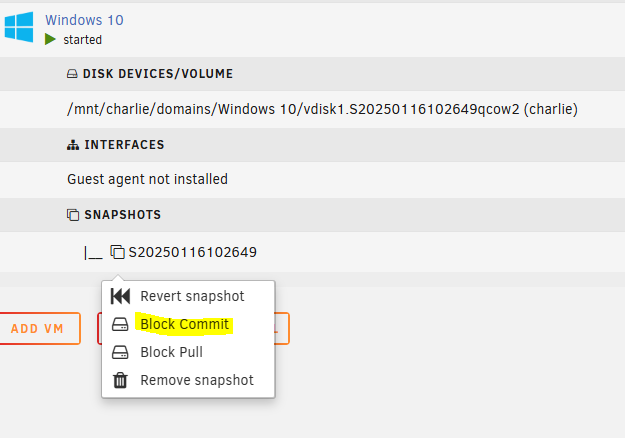The height and width of the screenshot is (438, 625).
Task: Click the green started play icon
Action: tap(50, 39)
